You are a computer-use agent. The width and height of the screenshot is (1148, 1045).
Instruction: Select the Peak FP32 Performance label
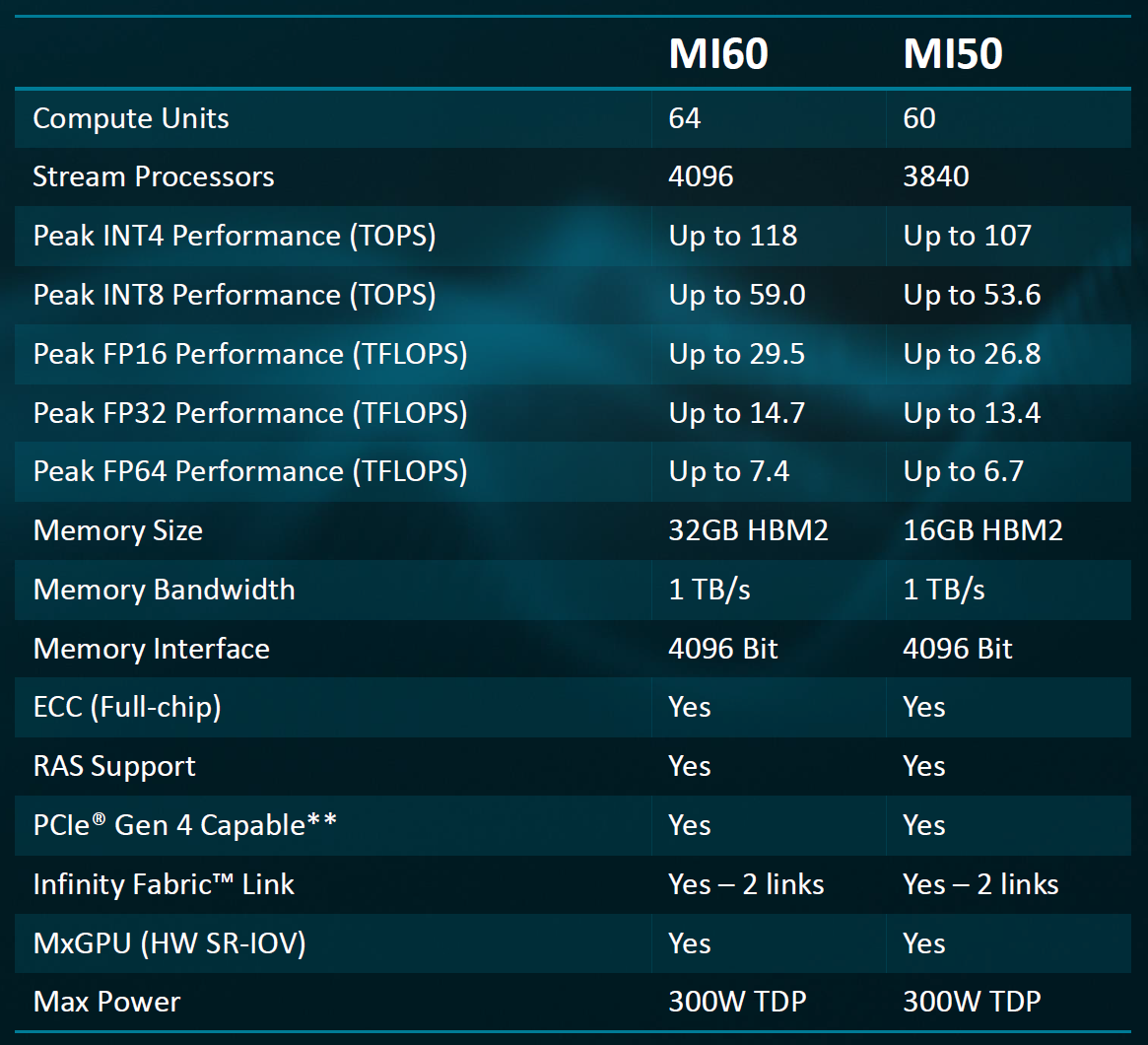point(250,413)
